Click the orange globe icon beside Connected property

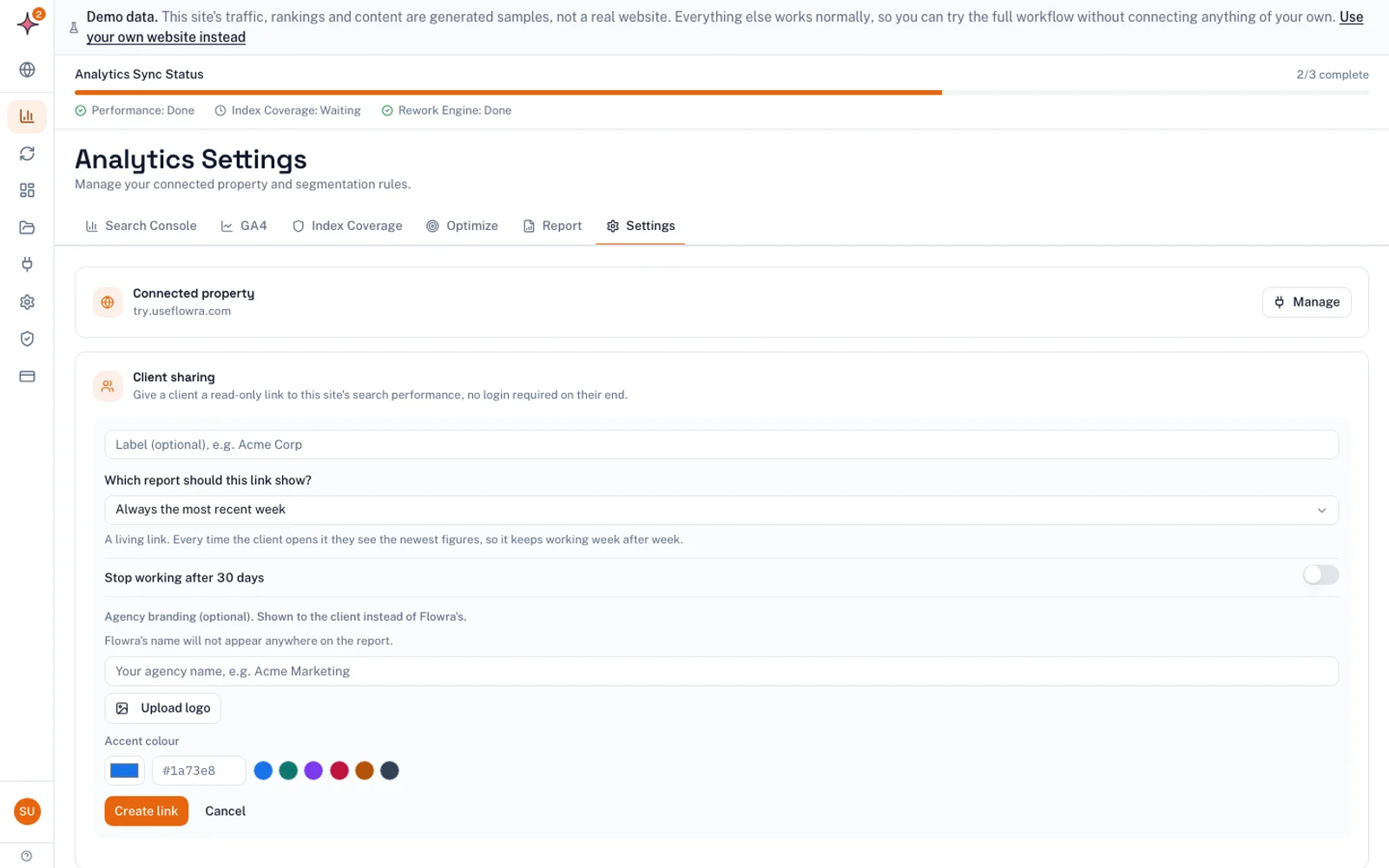[x=108, y=302]
